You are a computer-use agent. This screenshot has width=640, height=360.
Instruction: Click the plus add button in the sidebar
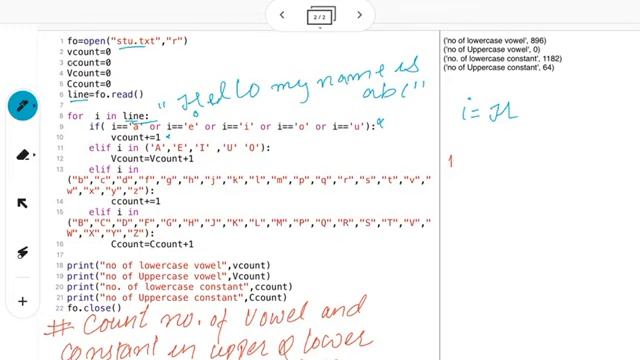pos(22,301)
